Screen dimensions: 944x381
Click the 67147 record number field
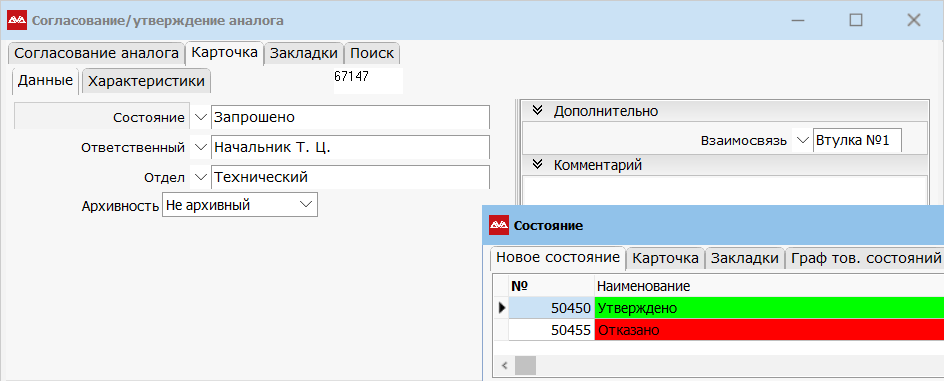[368, 81]
